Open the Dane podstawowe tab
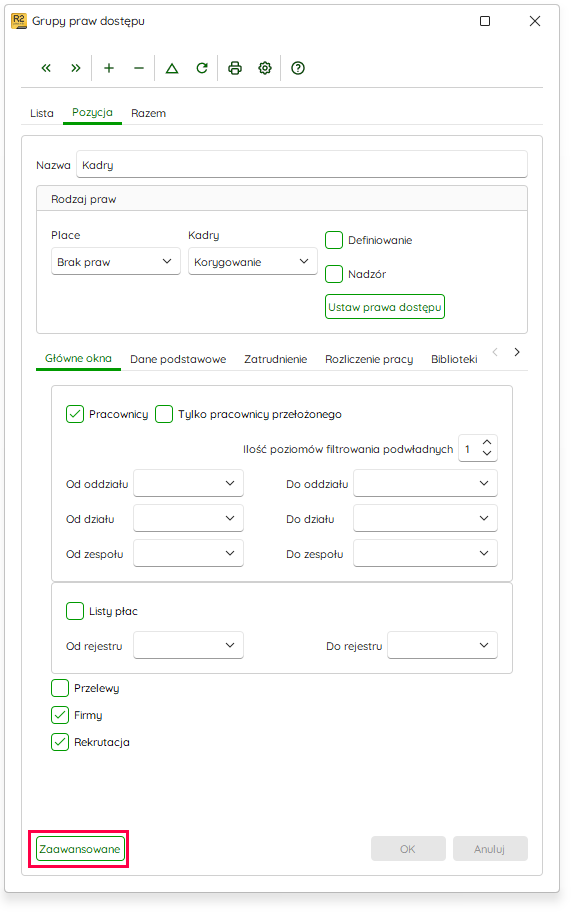 (178, 359)
